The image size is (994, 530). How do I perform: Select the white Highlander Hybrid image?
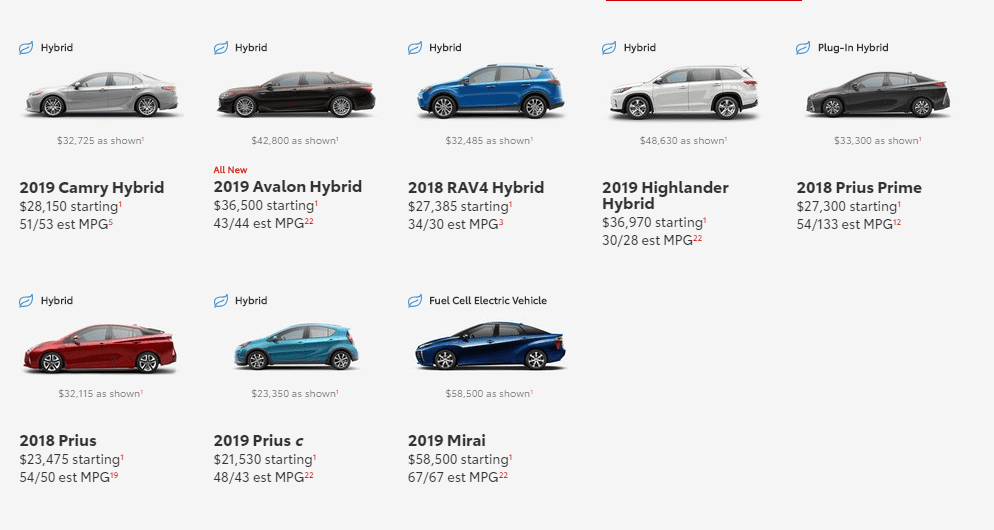[684, 92]
